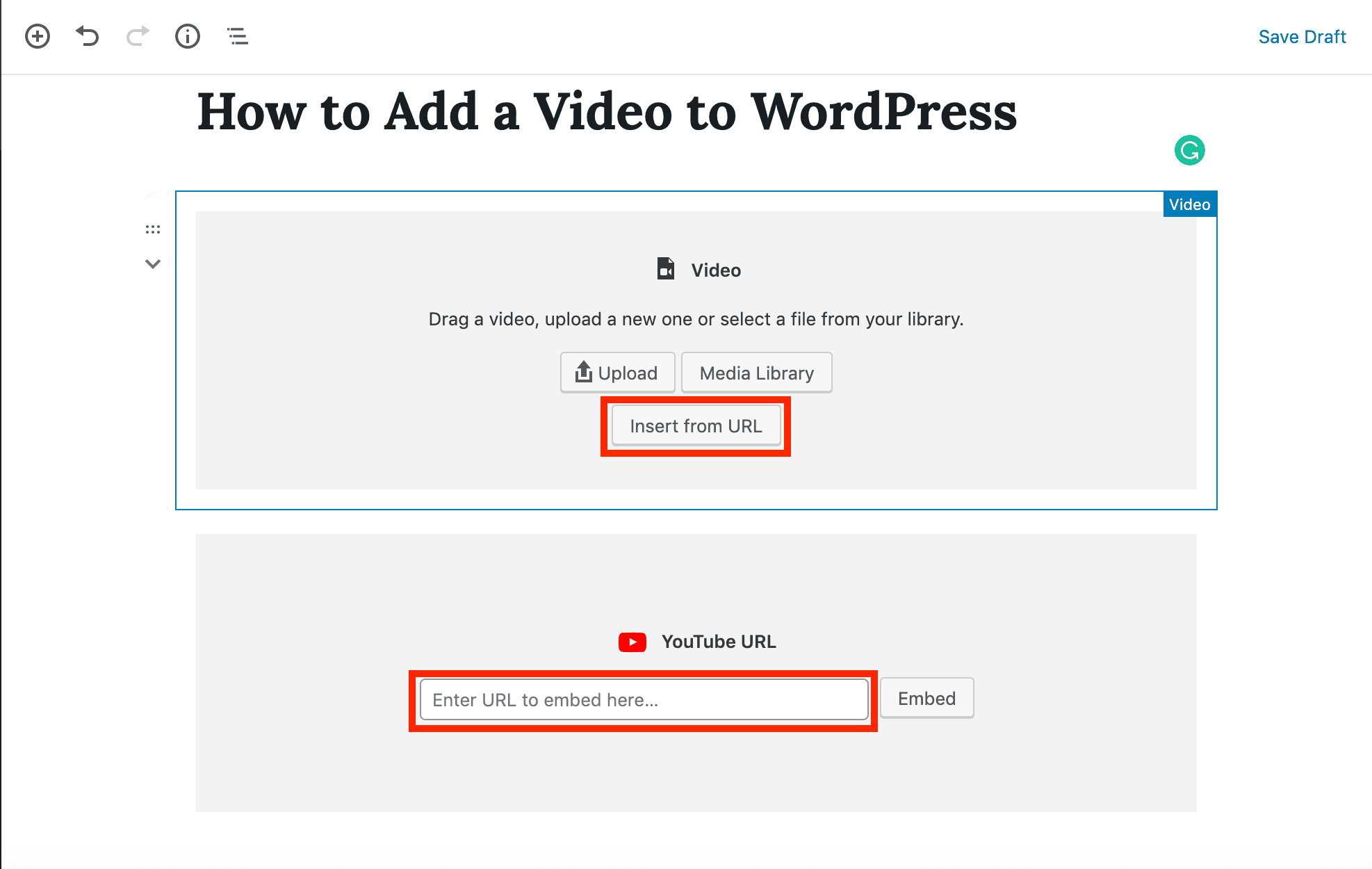This screenshot has width=1372, height=869.
Task: Undo the last change
Action: tap(88, 36)
